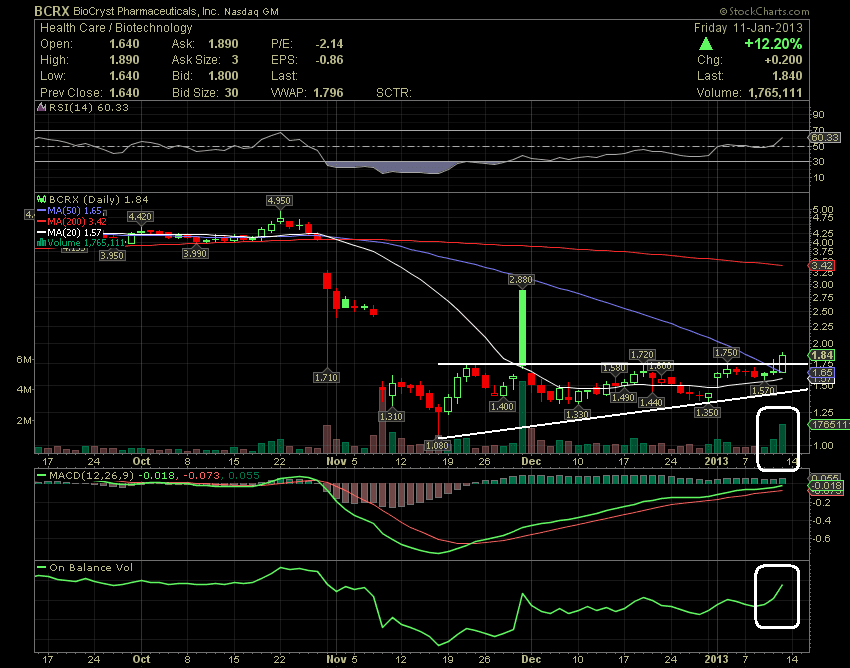Click the EPS value -0.86
This screenshot has width=850, height=668.
(x=329, y=60)
